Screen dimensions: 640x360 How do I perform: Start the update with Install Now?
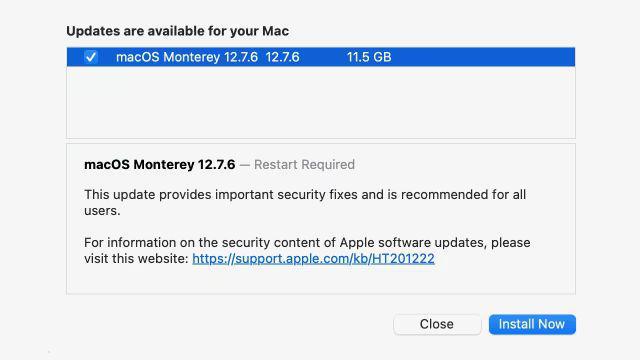(x=532, y=324)
